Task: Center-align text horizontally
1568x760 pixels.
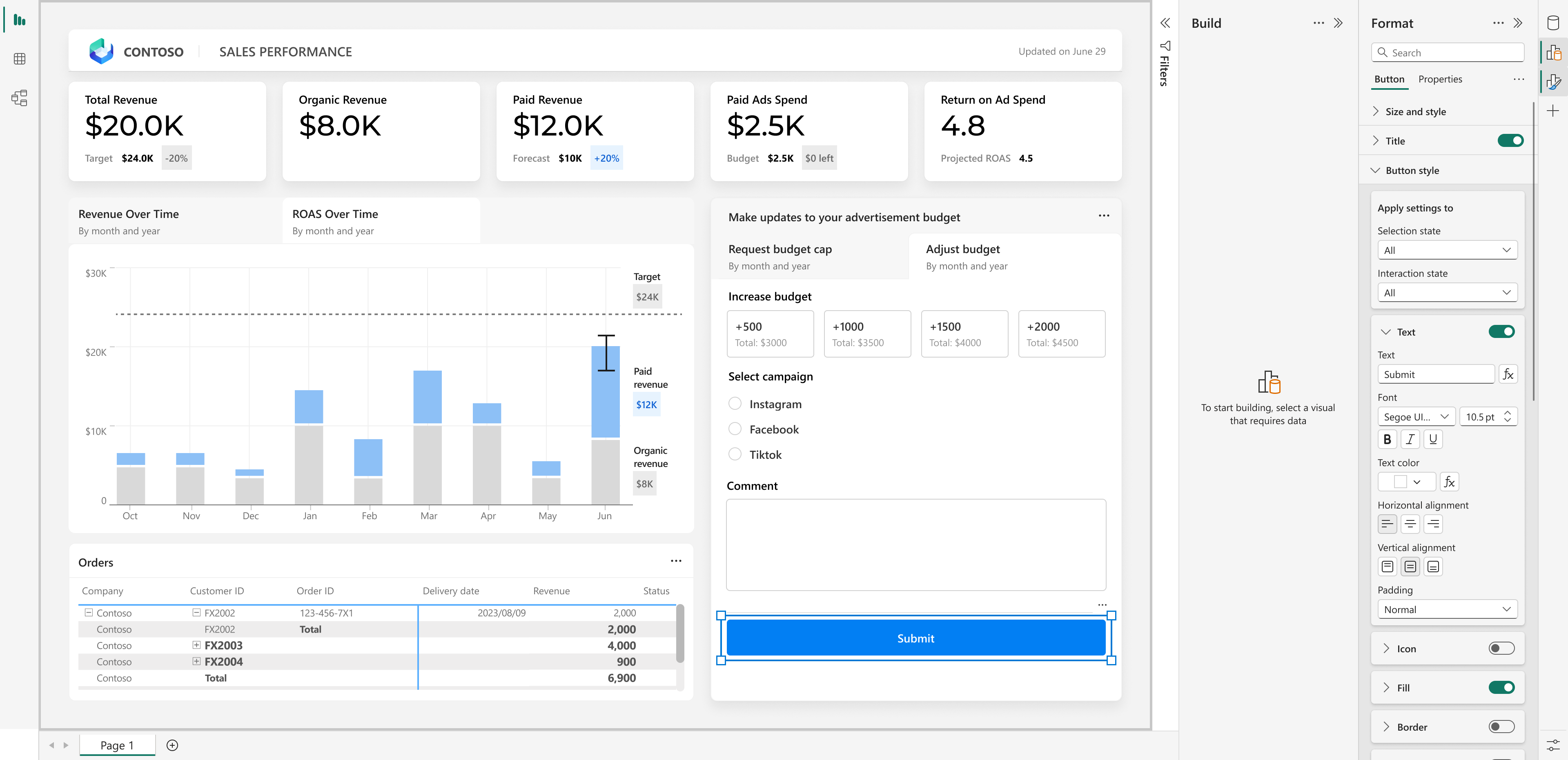Action: [1410, 524]
